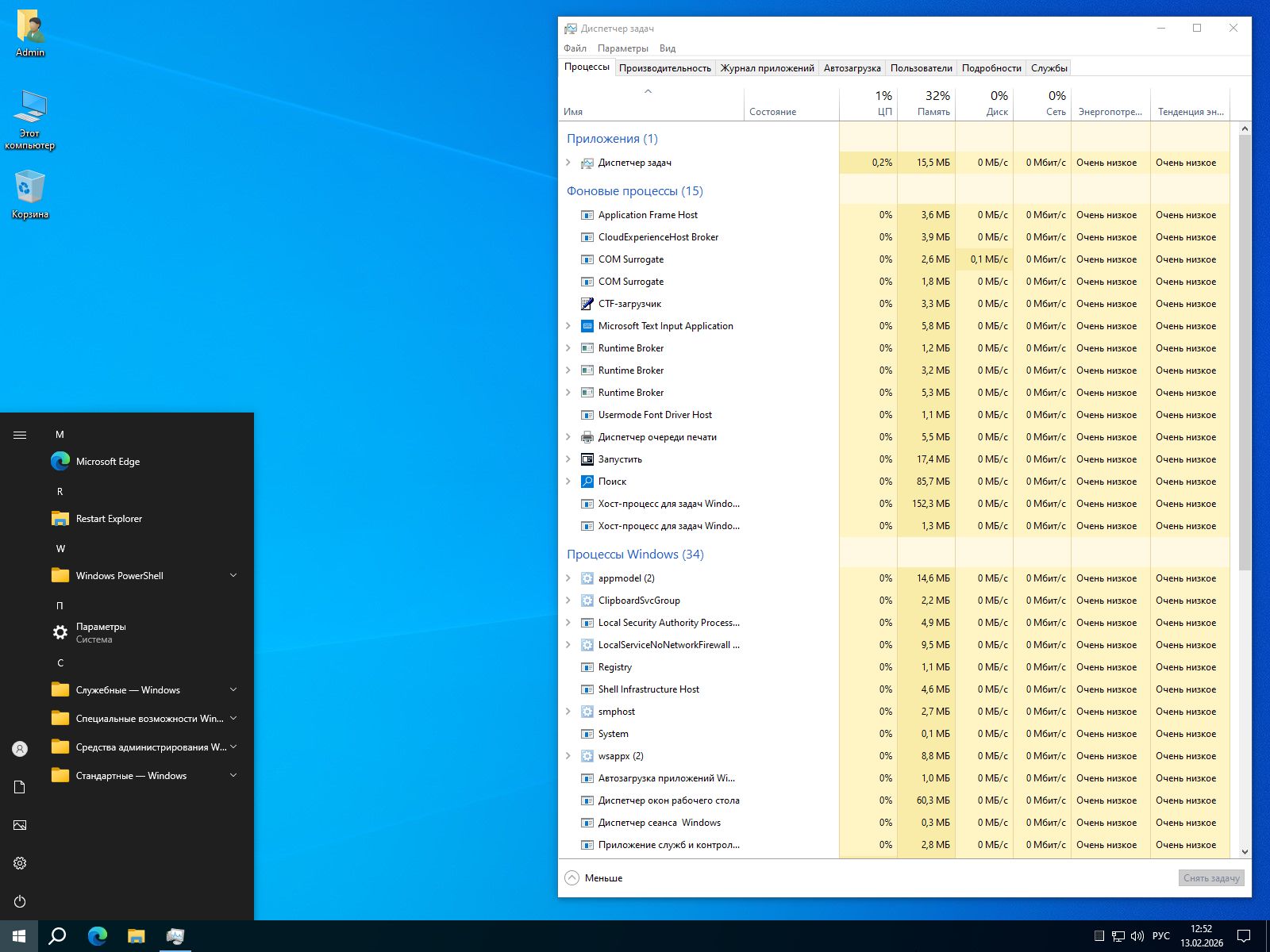The height and width of the screenshot is (952, 1270).
Task: Open the user account icon in Start sidebar
Action: point(20,749)
